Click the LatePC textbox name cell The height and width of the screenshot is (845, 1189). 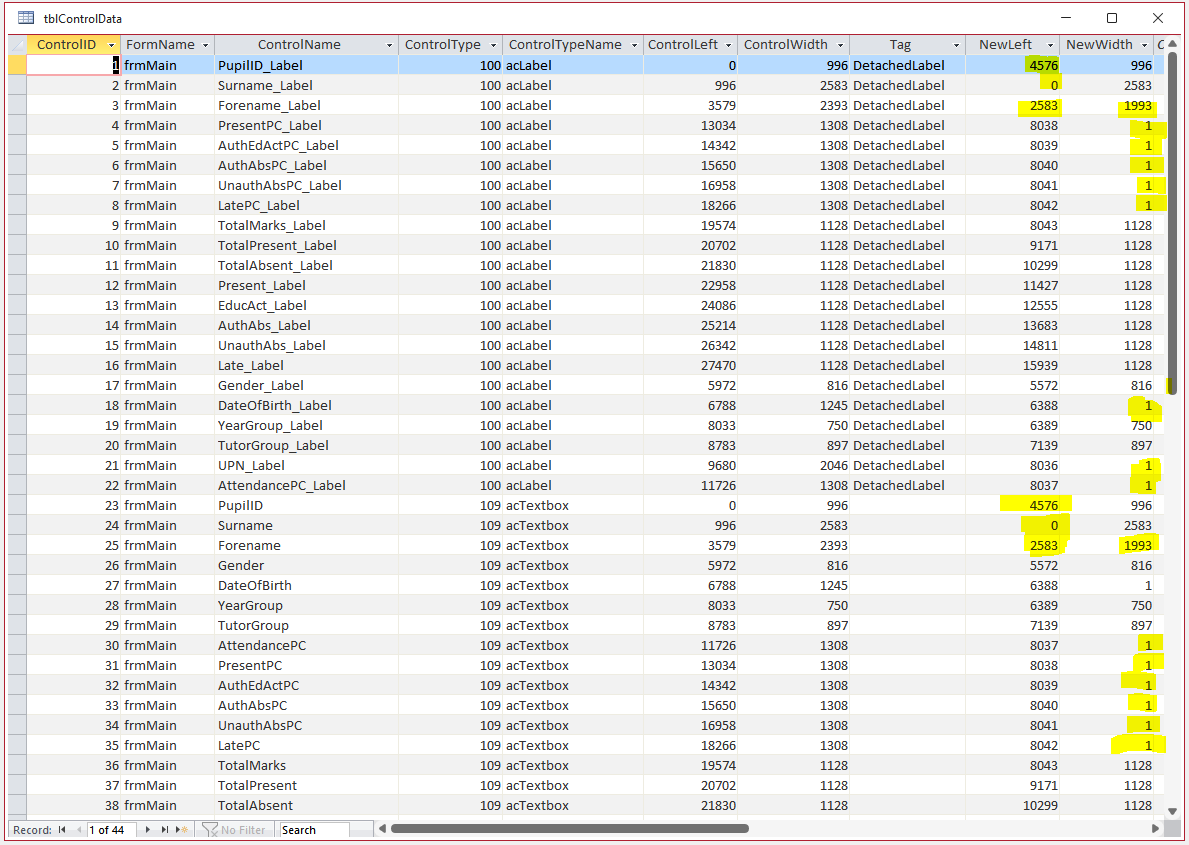tap(306, 746)
